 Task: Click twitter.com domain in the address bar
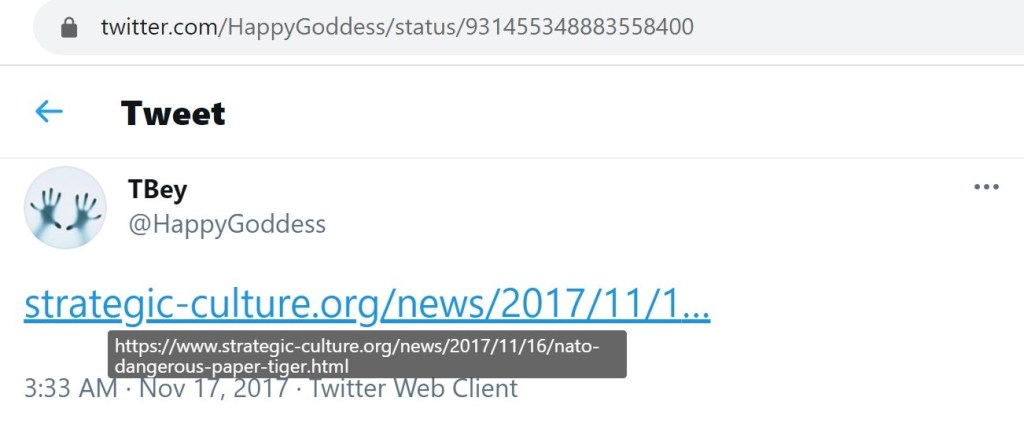[x=160, y=27]
